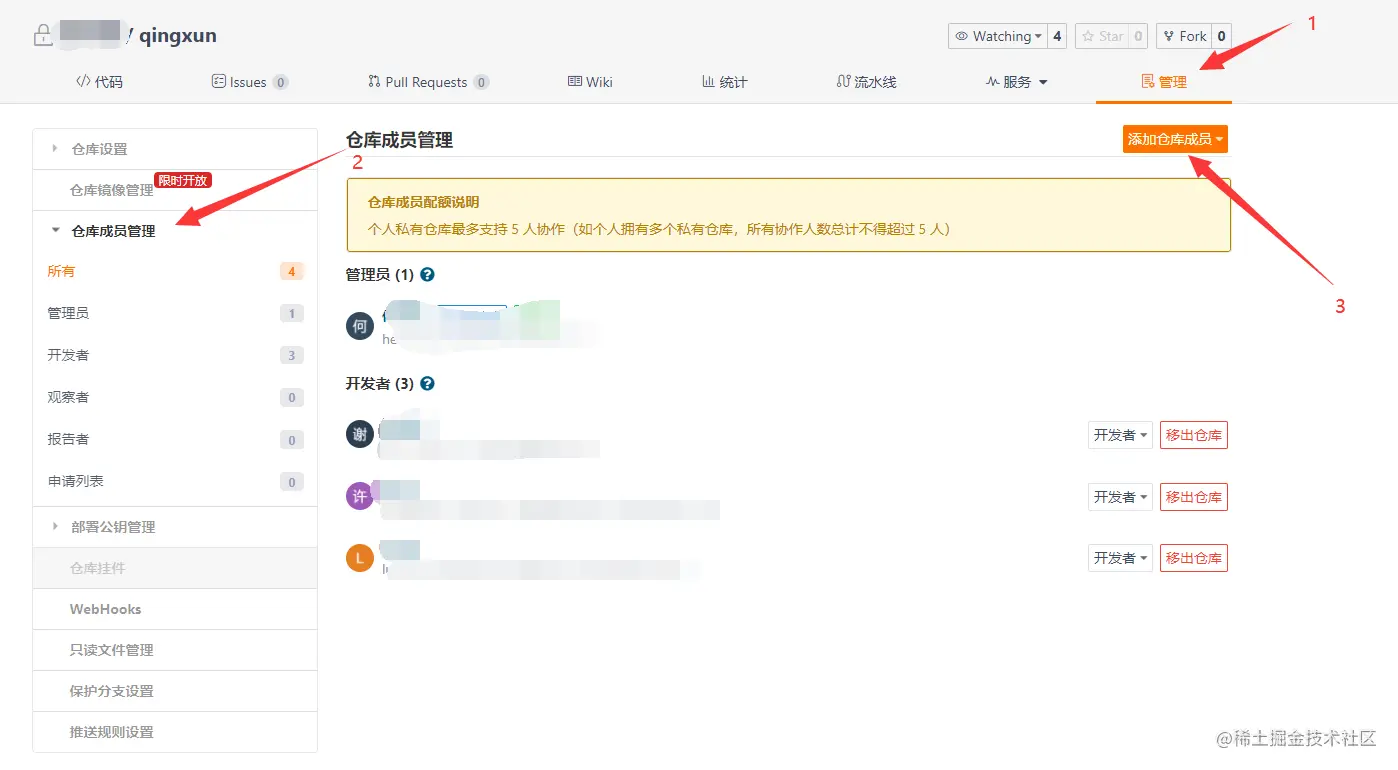Switch to the Pull Requests tab
The height and width of the screenshot is (770, 1398).
pyautogui.click(x=427, y=82)
